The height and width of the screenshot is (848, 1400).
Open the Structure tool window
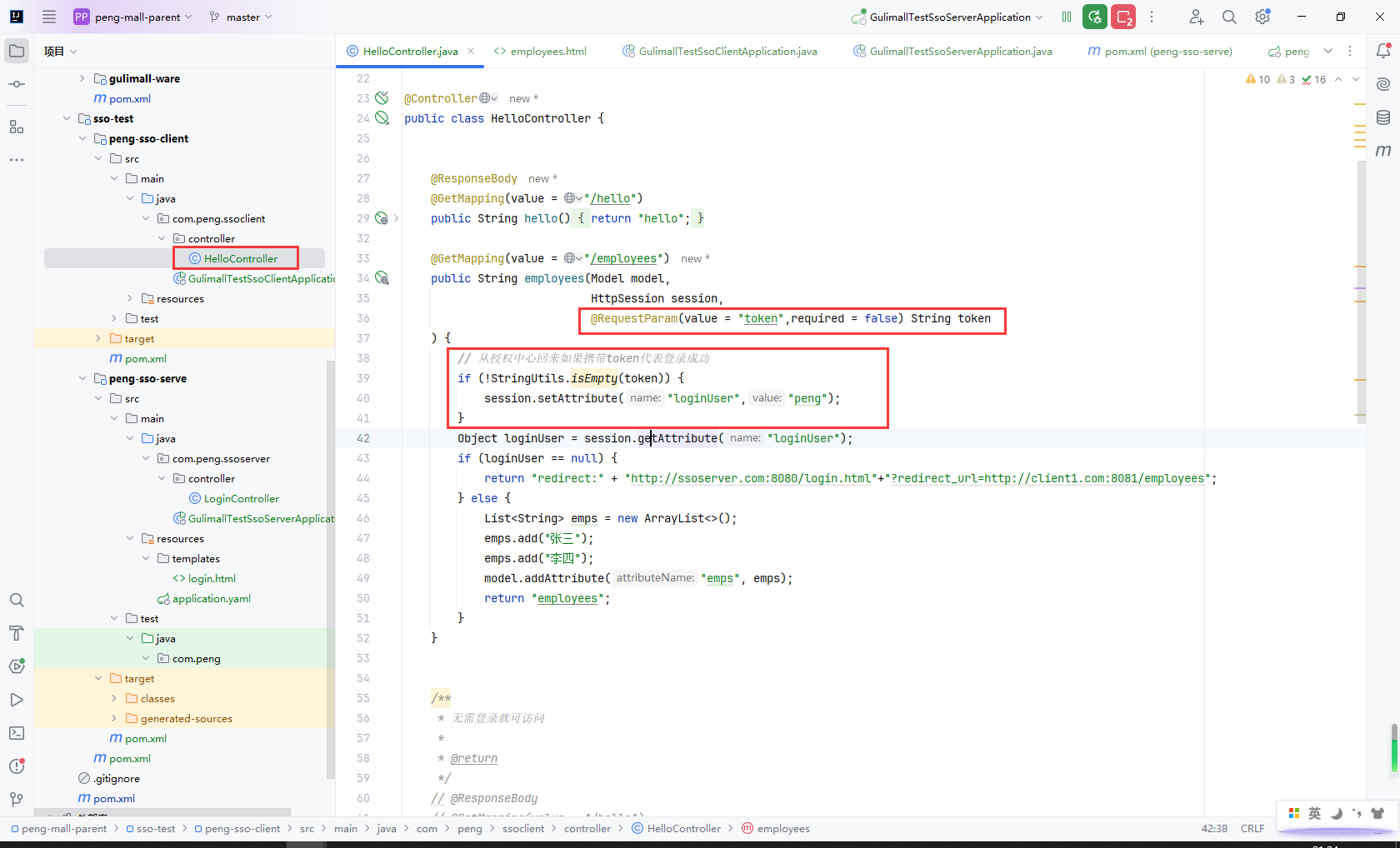[17, 127]
